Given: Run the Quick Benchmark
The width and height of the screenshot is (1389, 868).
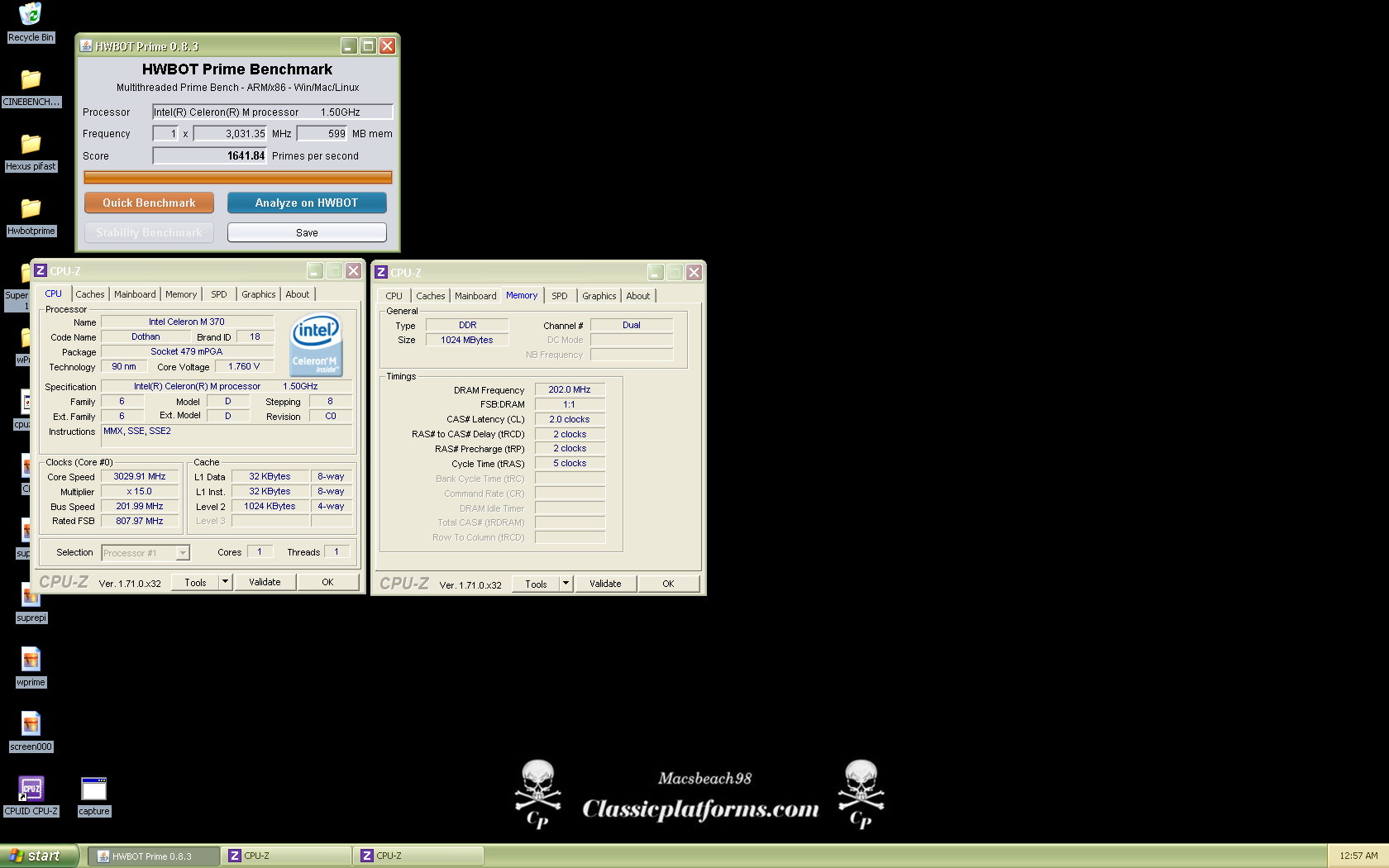Looking at the screenshot, I should click(149, 203).
